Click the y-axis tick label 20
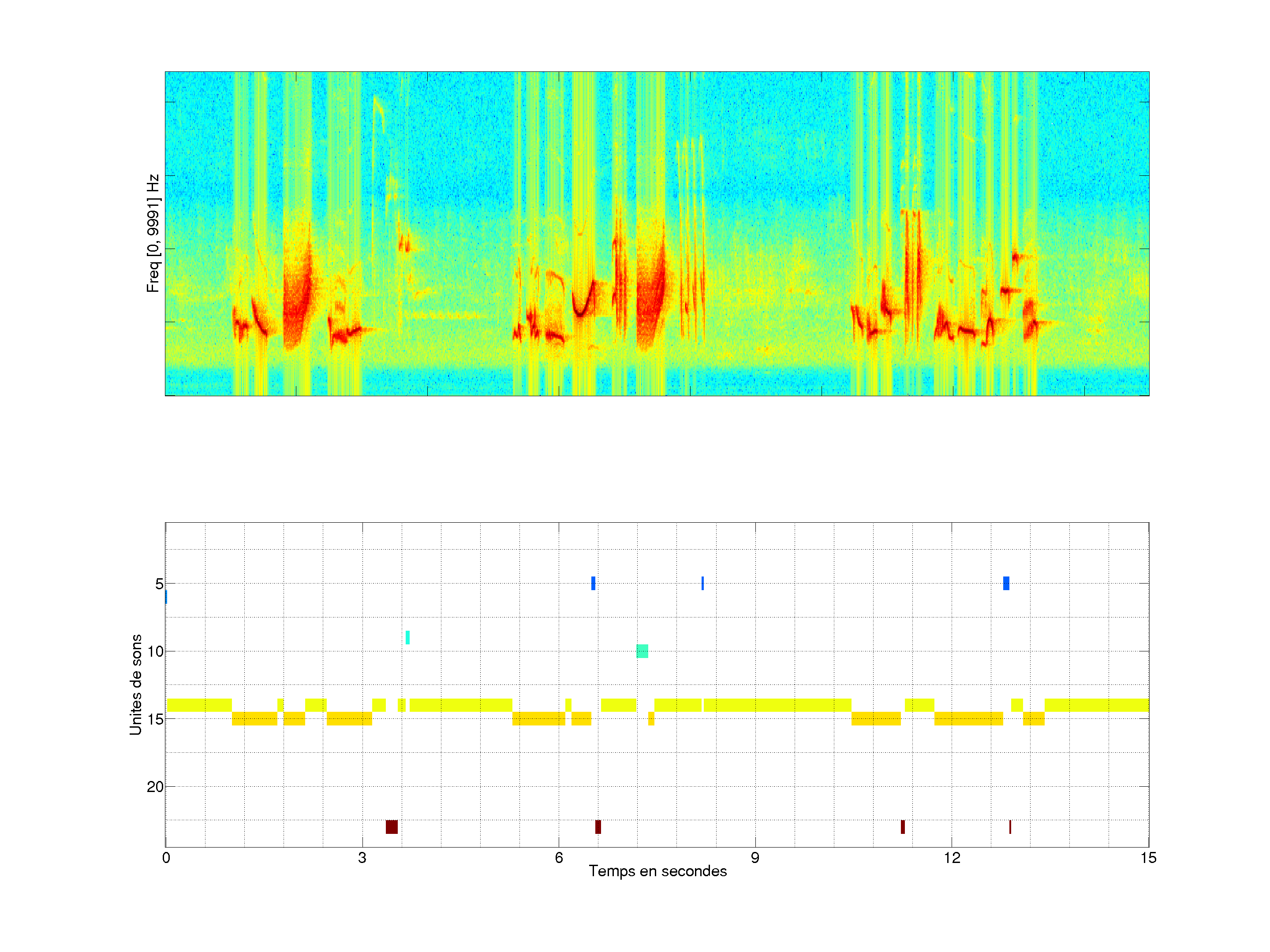 (x=155, y=787)
